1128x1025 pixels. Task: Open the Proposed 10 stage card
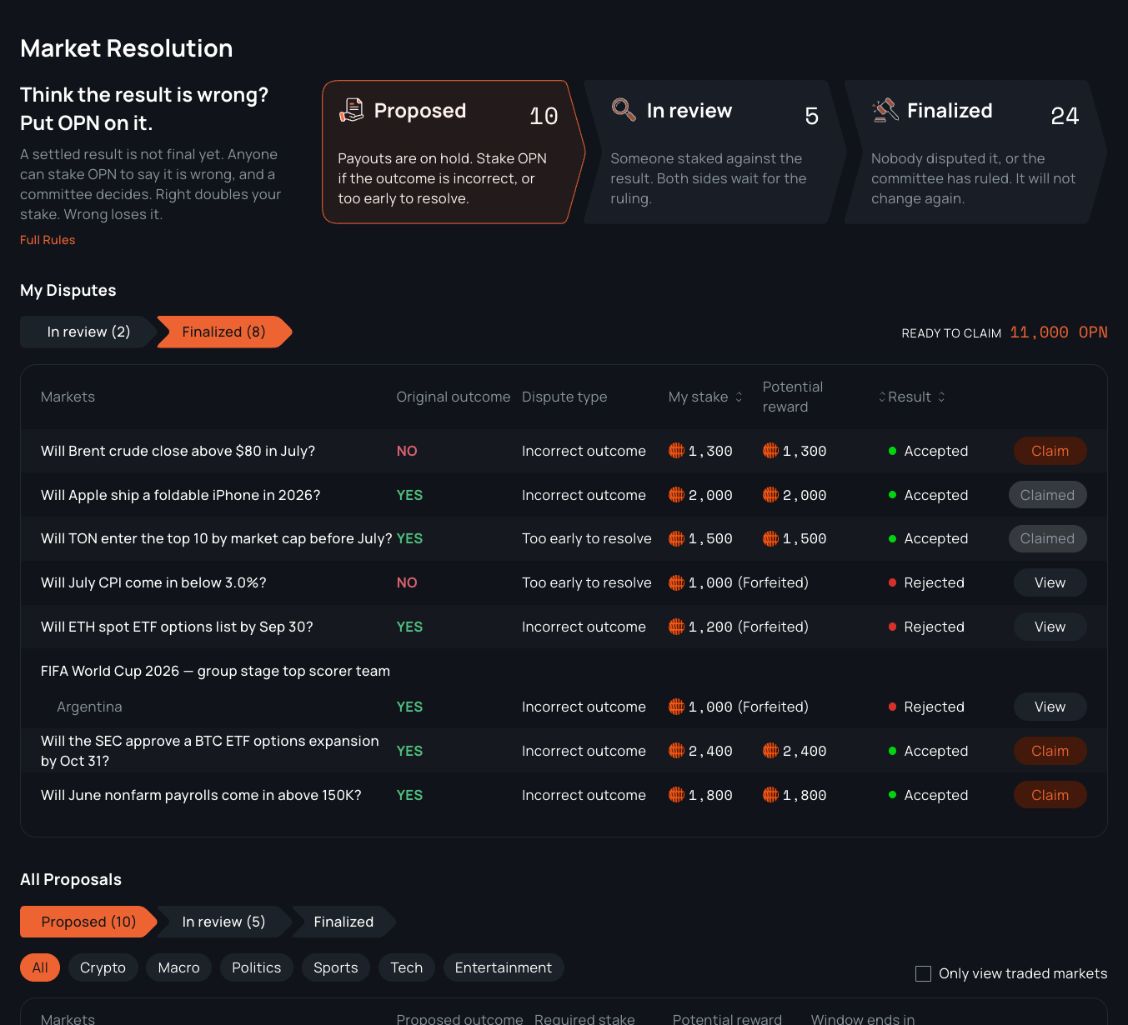coord(452,152)
